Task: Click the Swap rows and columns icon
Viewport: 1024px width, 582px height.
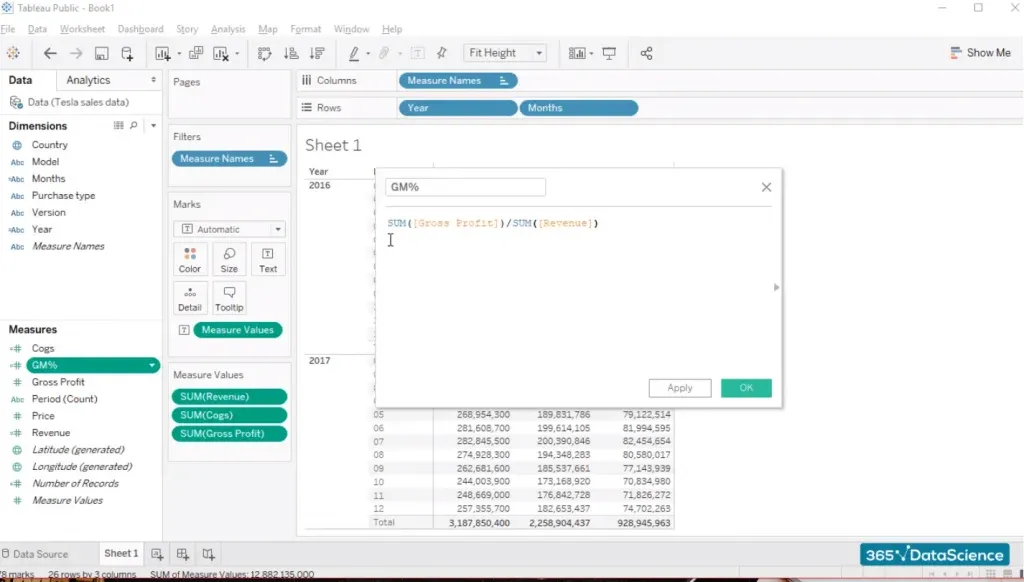Action: (265, 53)
